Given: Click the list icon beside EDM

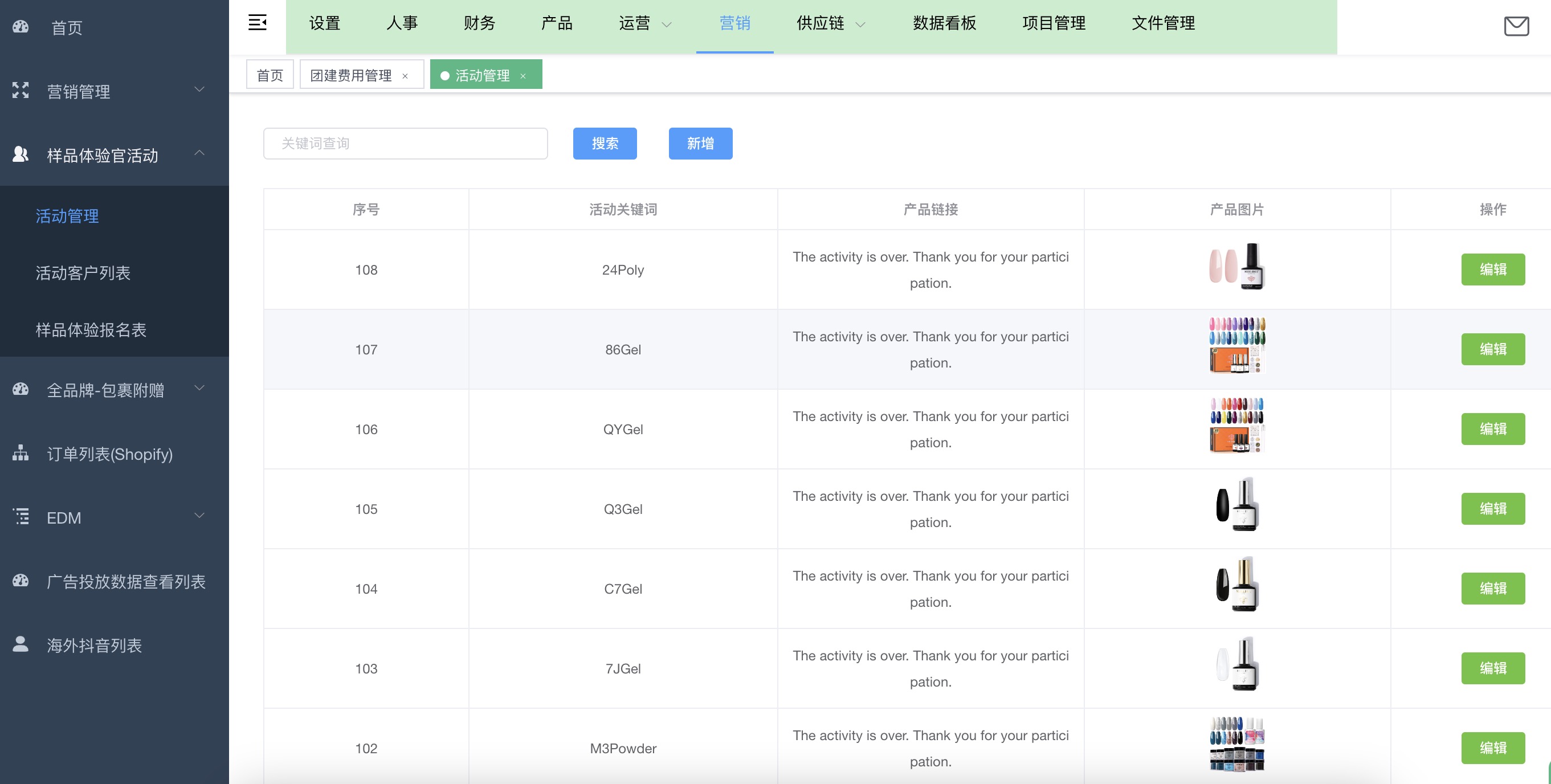Looking at the screenshot, I should [21, 517].
